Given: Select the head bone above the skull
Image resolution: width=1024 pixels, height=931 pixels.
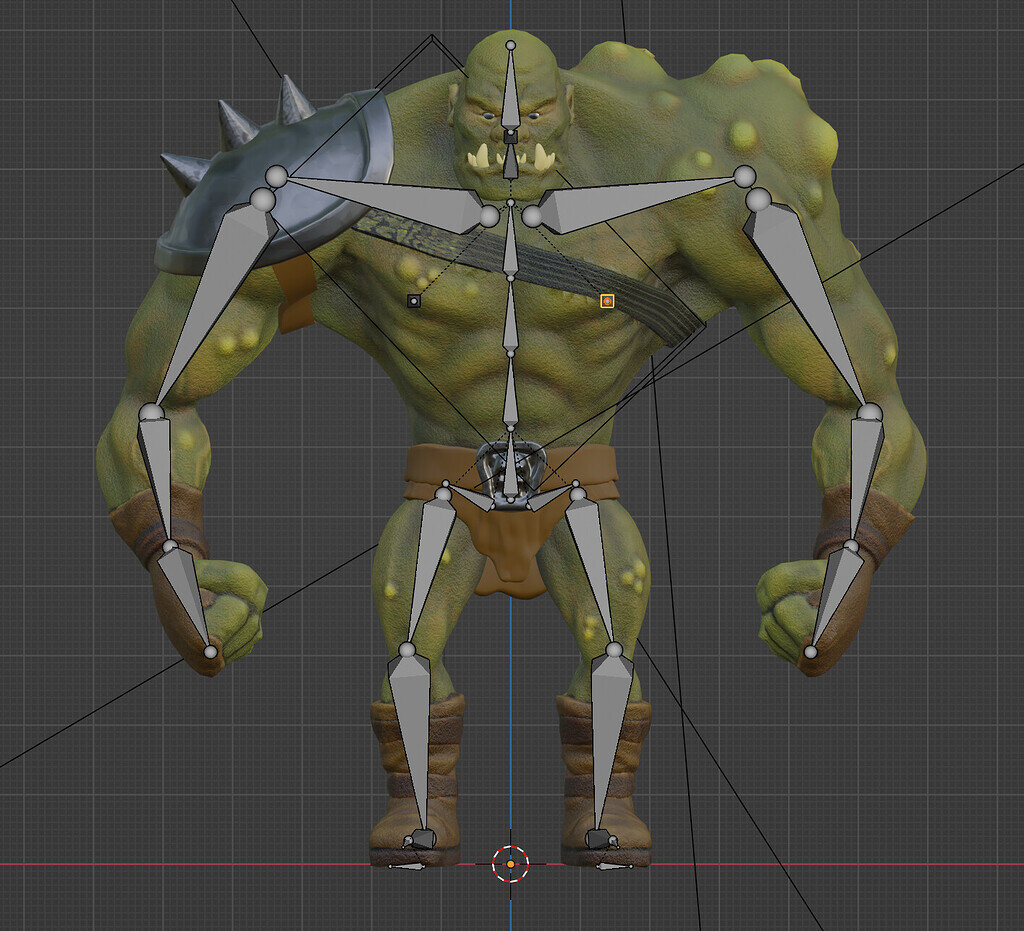Looking at the screenshot, I should pyautogui.click(x=512, y=90).
